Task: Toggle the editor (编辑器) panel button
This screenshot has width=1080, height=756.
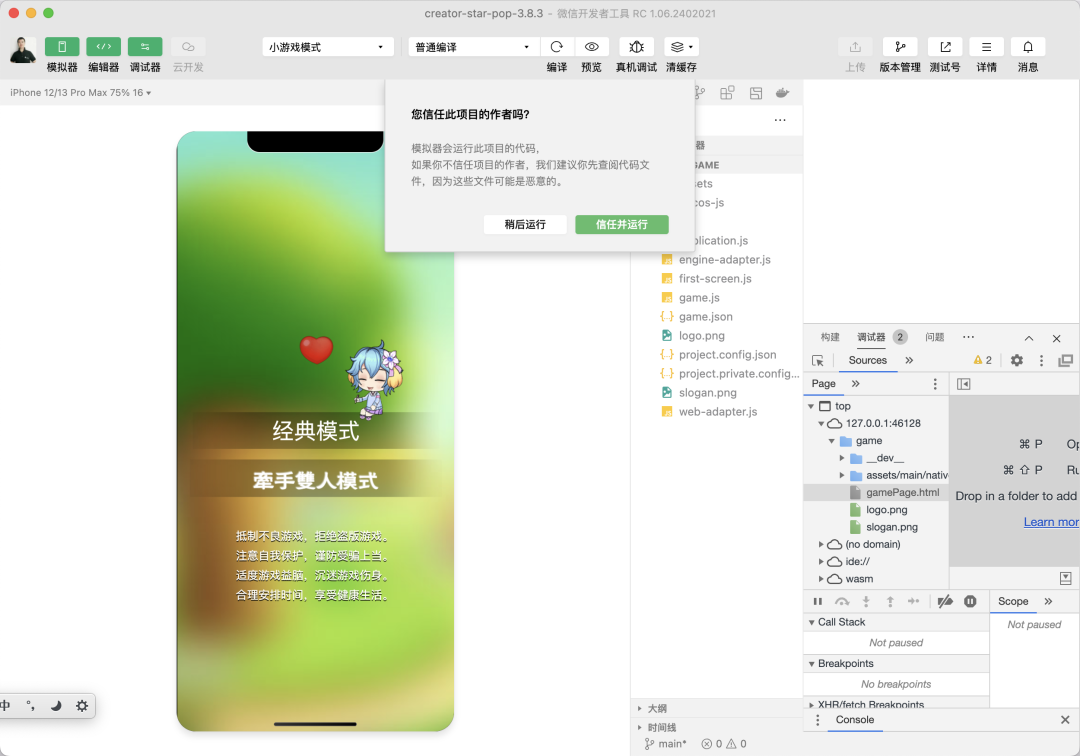Action: pos(103,47)
